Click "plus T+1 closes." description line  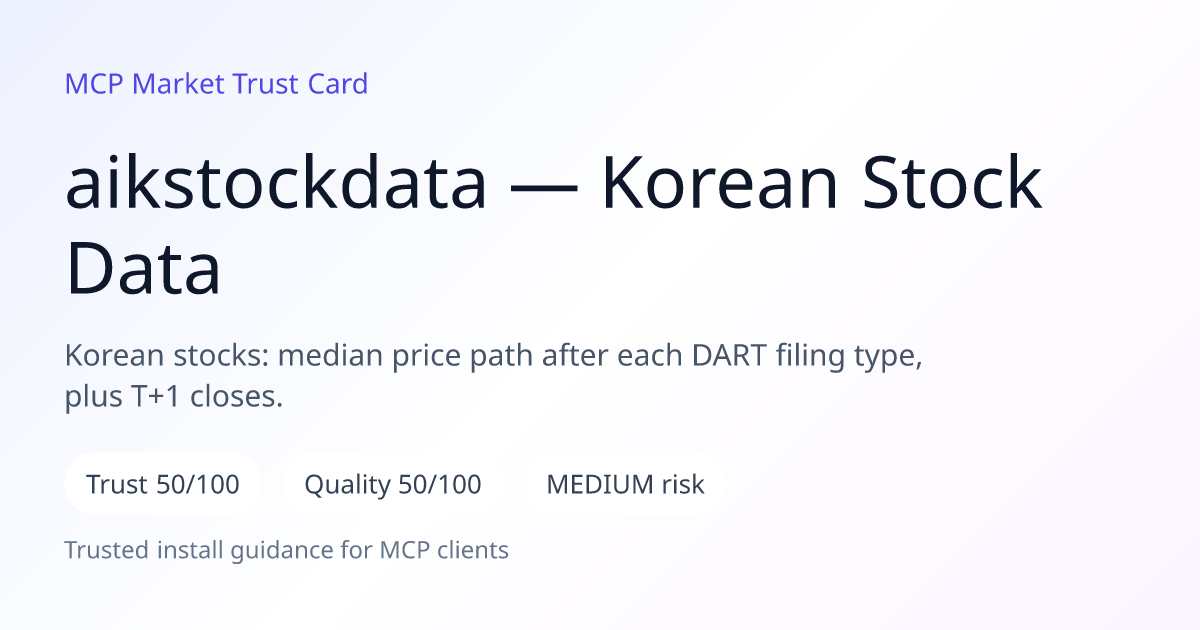174,397
